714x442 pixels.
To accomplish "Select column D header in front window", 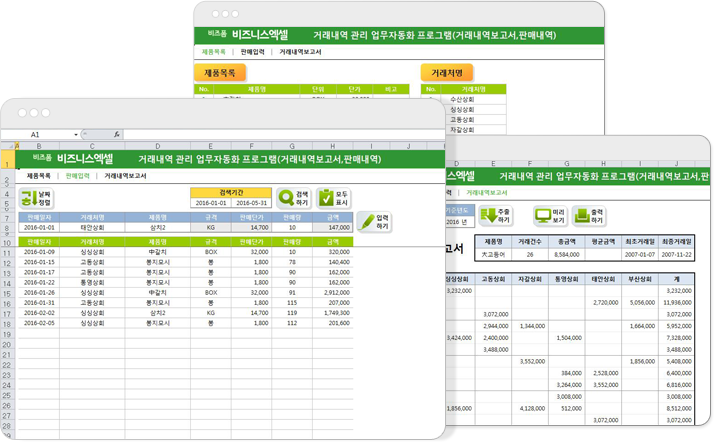I will [158, 146].
